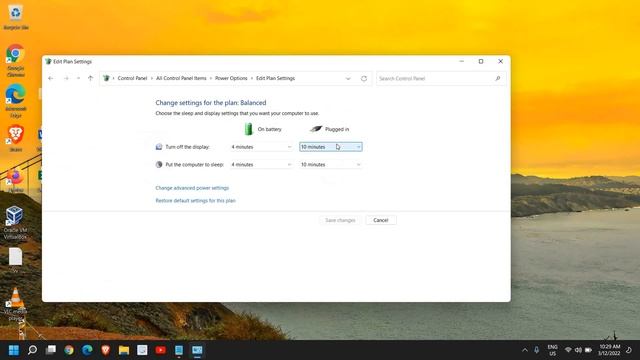Show hidden system tray icons
The height and width of the screenshot is (360, 640).
525,350
